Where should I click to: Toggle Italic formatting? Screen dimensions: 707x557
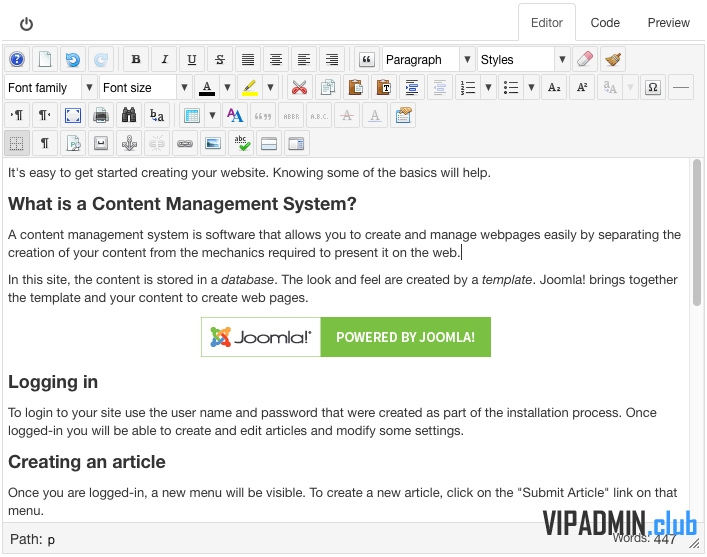point(164,59)
